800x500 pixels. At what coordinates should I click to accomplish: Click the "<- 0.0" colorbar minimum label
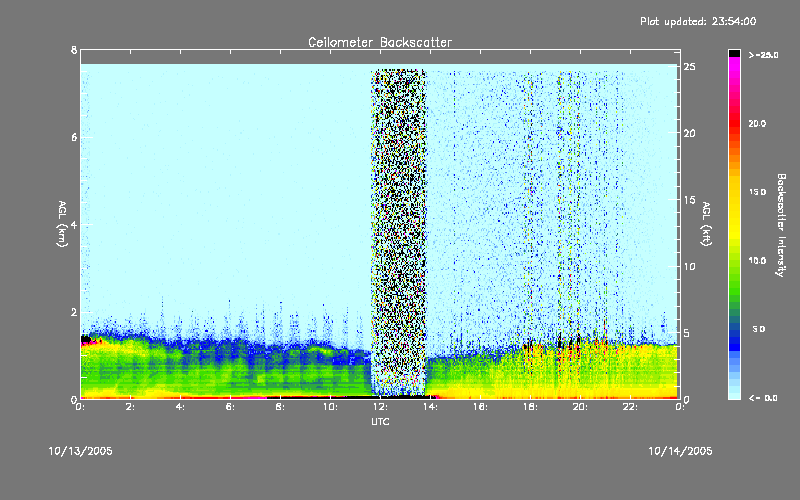pos(763,398)
